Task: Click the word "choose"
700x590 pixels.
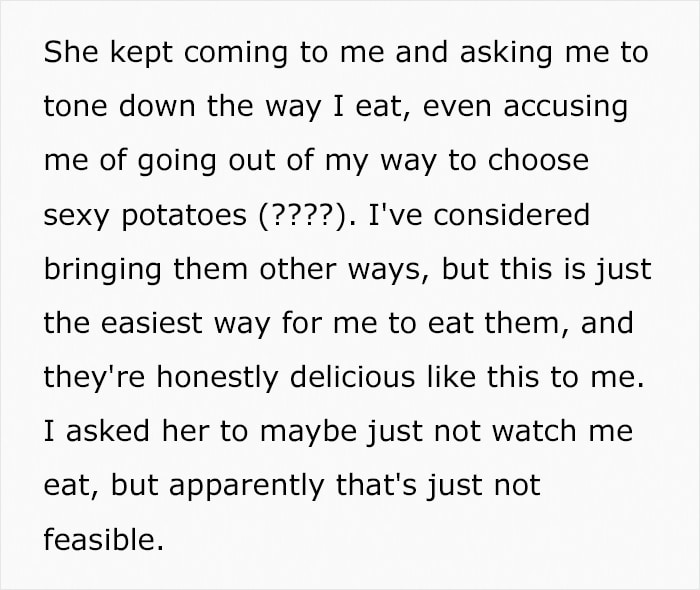Action: (538, 160)
